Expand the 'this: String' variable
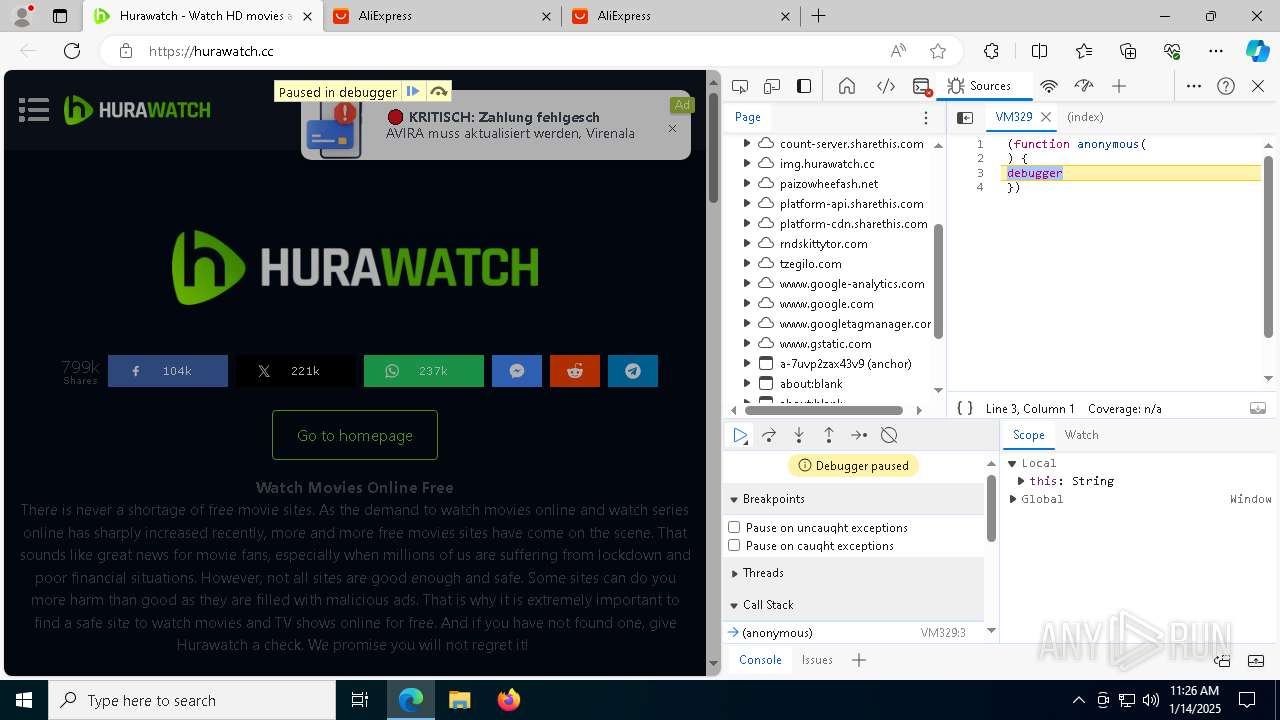The height and width of the screenshot is (720, 1280). (1021, 481)
